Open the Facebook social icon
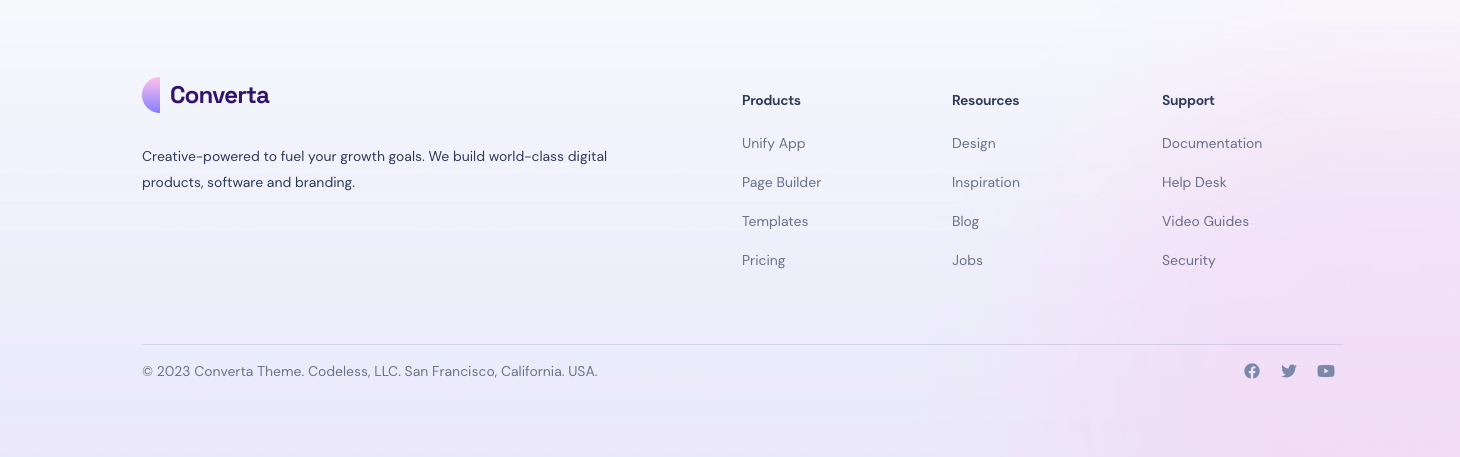 click(1252, 371)
